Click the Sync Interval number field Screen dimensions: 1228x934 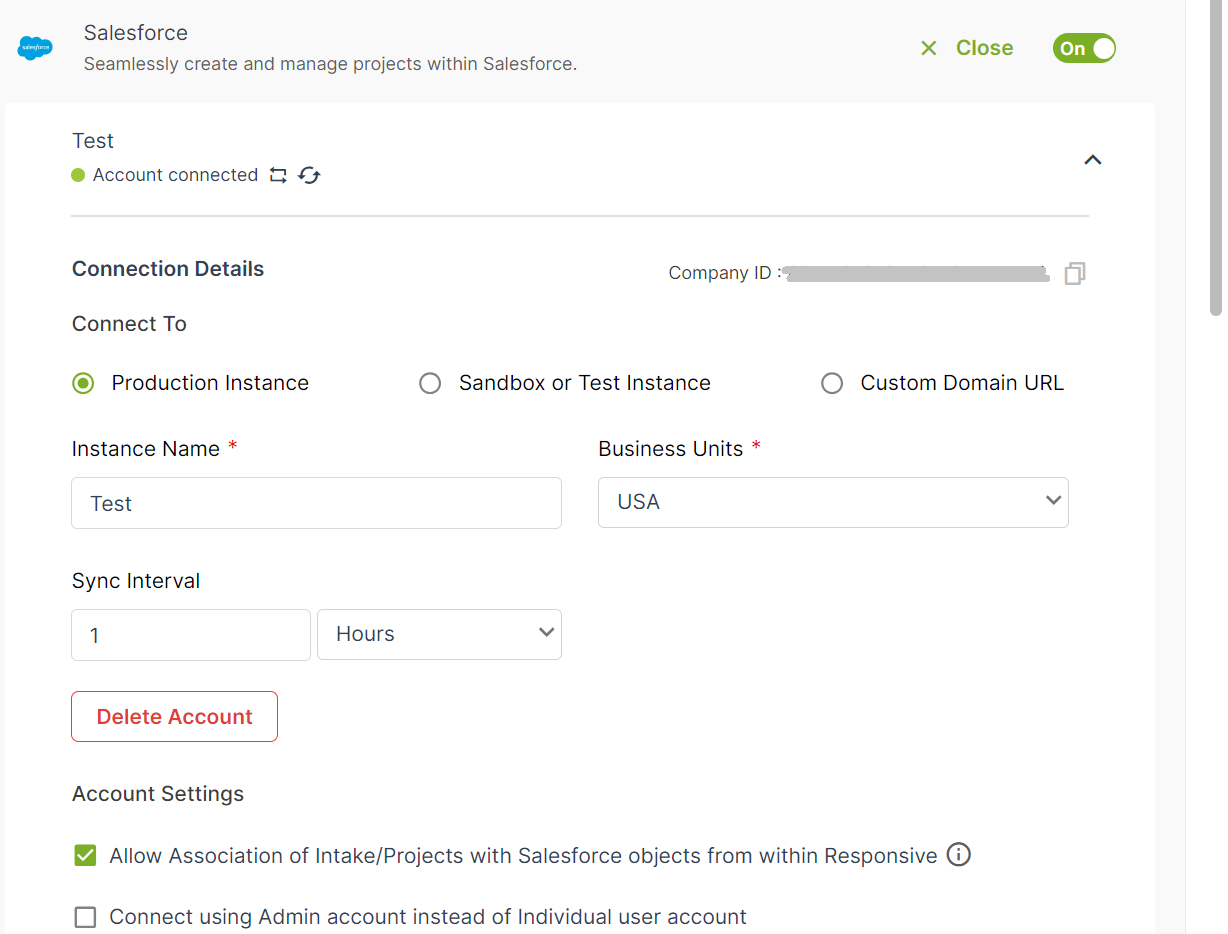pyautogui.click(x=191, y=635)
